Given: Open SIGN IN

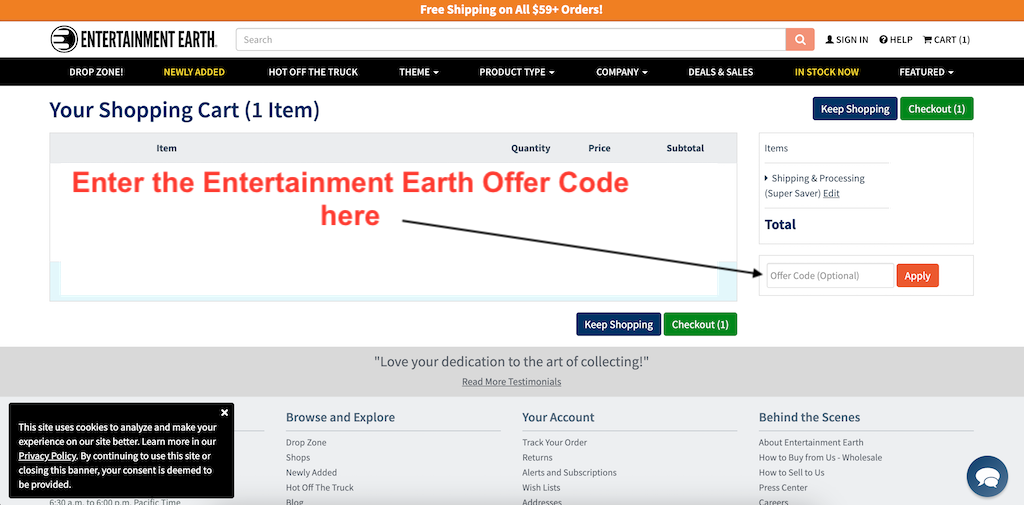Looking at the screenshot, I should 847,39.
